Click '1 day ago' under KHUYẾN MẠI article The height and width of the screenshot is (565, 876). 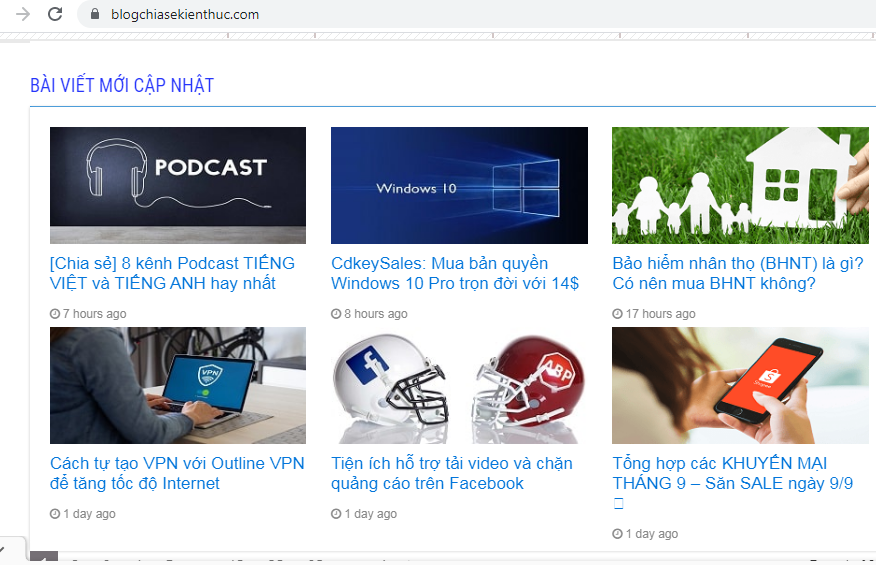651,534
